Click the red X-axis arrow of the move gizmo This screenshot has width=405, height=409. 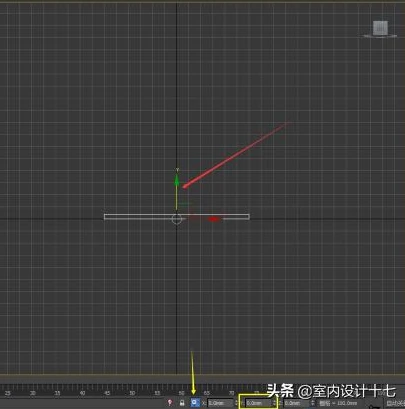tap(214, 219)
